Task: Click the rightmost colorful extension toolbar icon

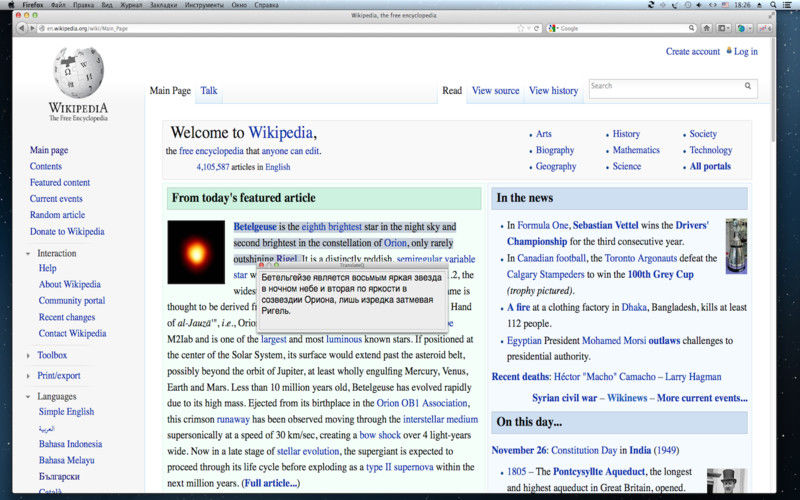Action: click(765, 29)
